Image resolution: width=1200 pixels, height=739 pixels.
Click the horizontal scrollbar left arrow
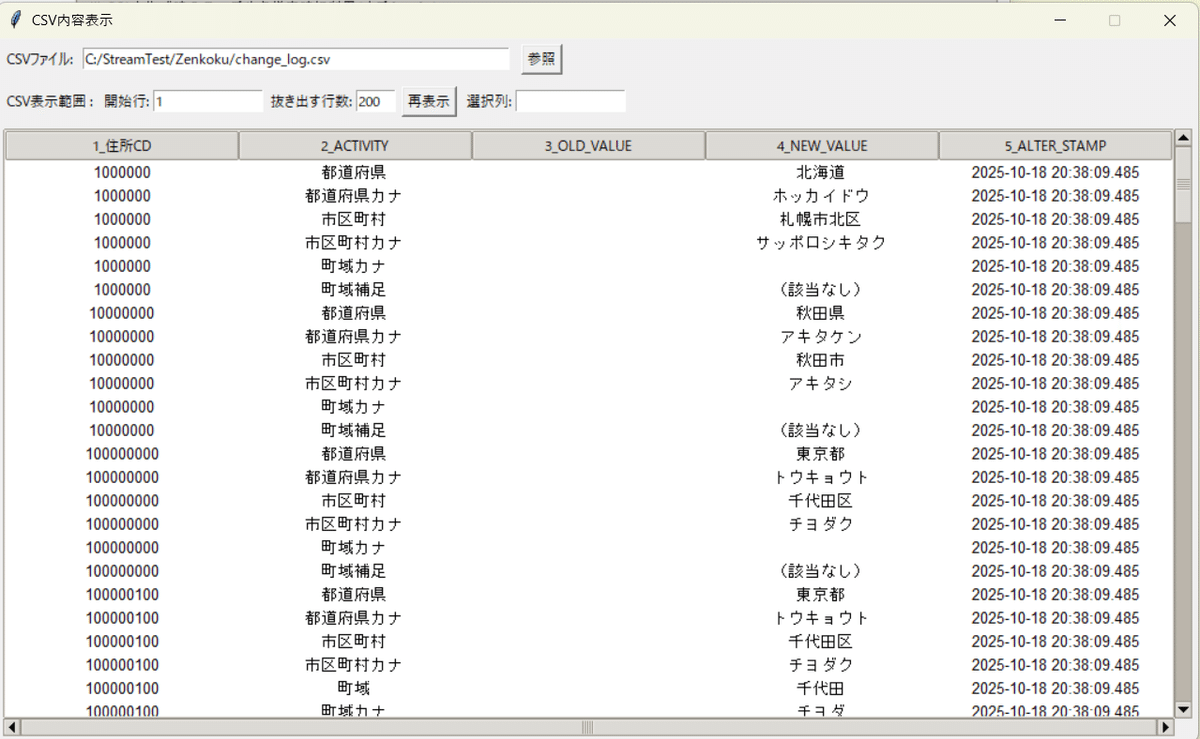pos(14,729)
